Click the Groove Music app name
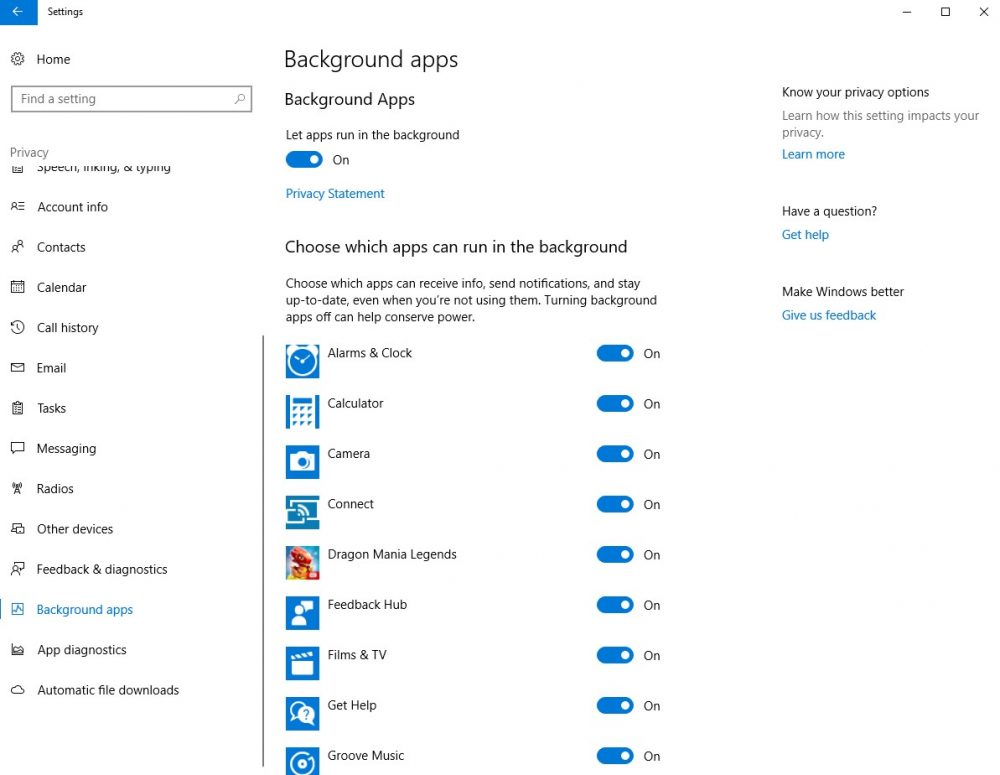This screenshot has height=775, width=1000. point(365,755)
